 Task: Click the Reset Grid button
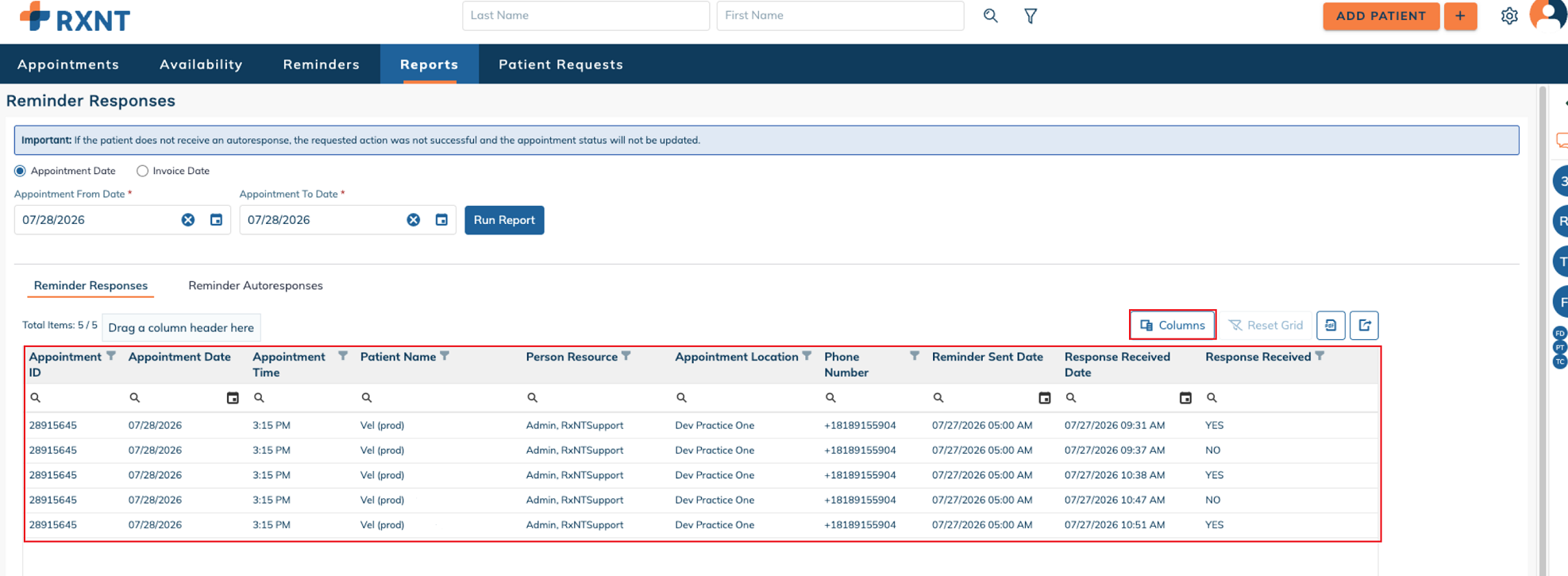(1266, 325)
